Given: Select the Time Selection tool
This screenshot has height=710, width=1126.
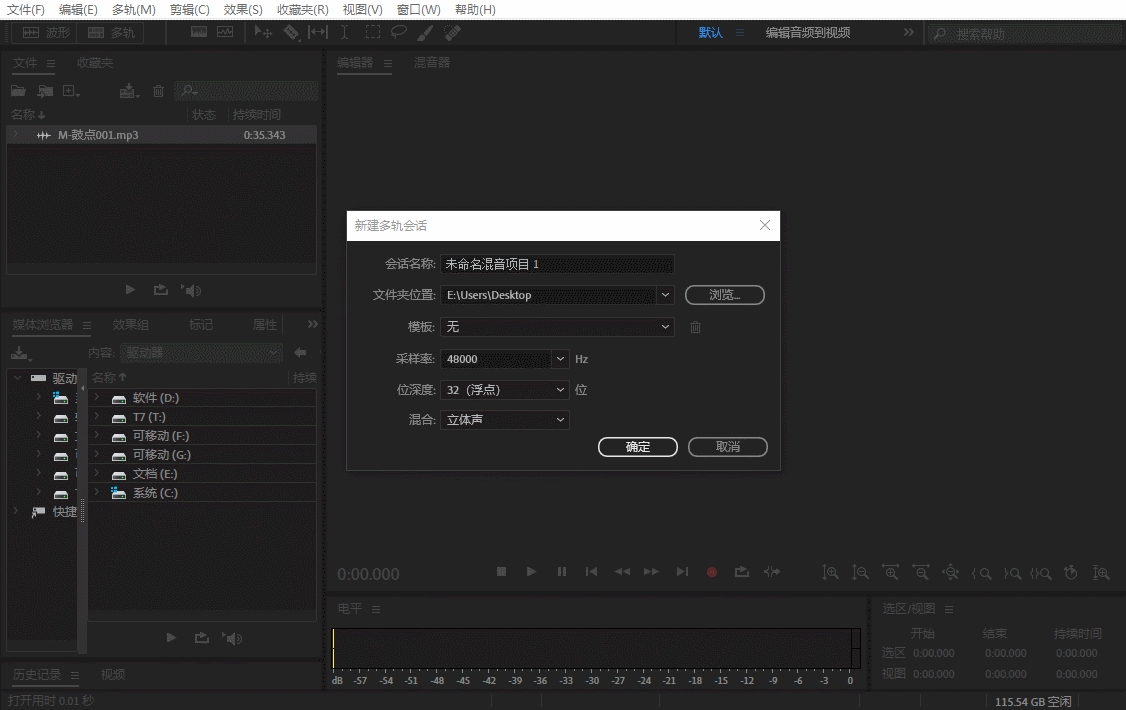Looking at the screenshot, I should [345, 33].
